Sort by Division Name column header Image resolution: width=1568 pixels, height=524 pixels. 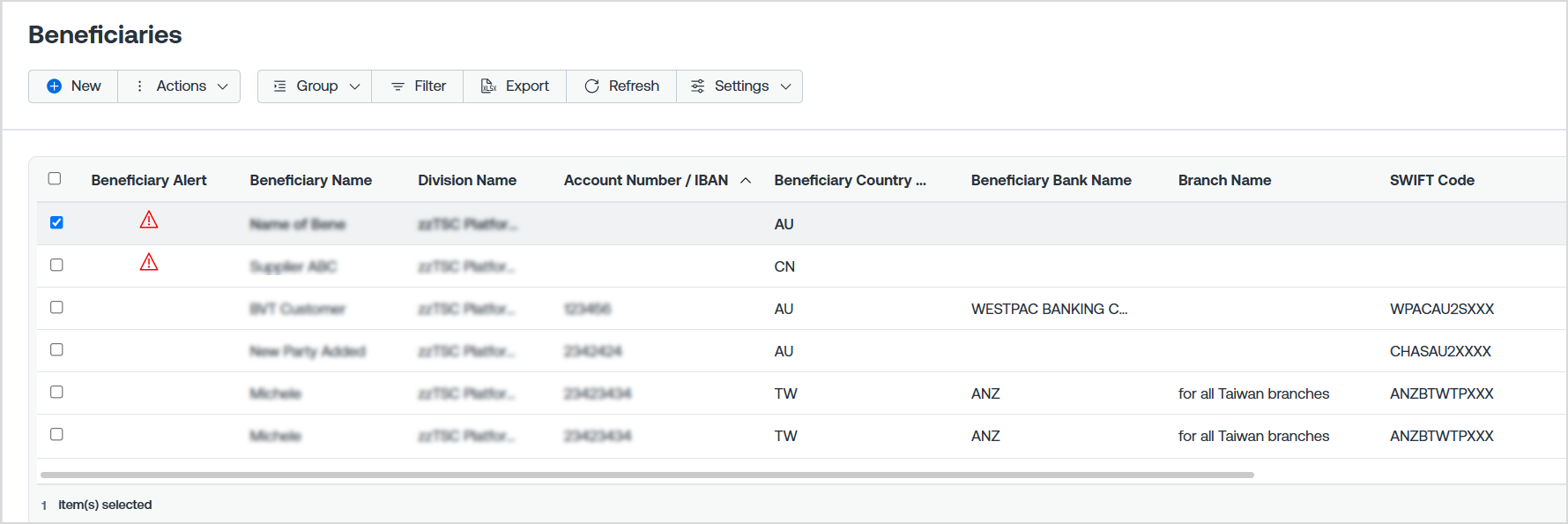tap(467, 180)
